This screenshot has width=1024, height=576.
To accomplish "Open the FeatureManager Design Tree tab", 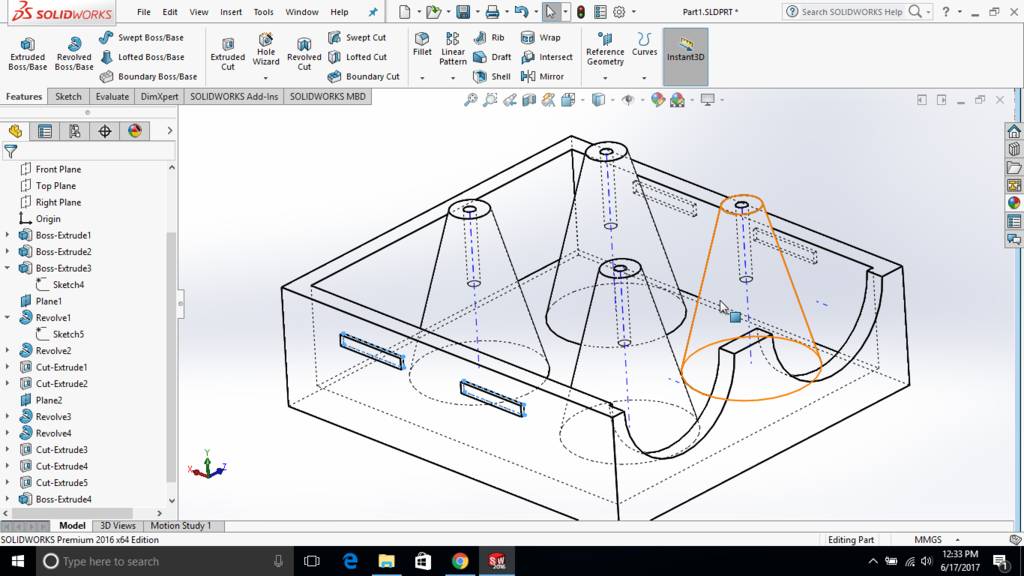I will click(x=15, y=131).
